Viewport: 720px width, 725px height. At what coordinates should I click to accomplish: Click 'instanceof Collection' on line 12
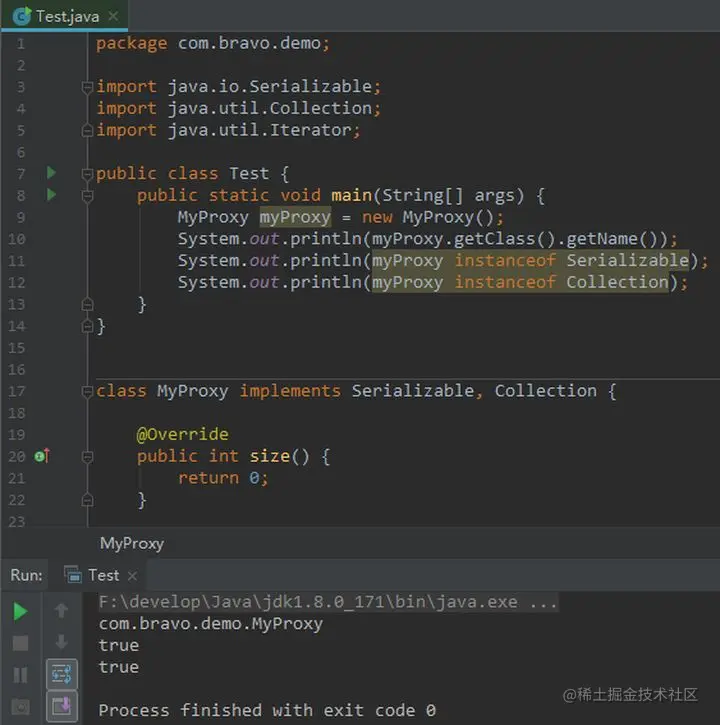pyautogui.click(x=561, y=283)
